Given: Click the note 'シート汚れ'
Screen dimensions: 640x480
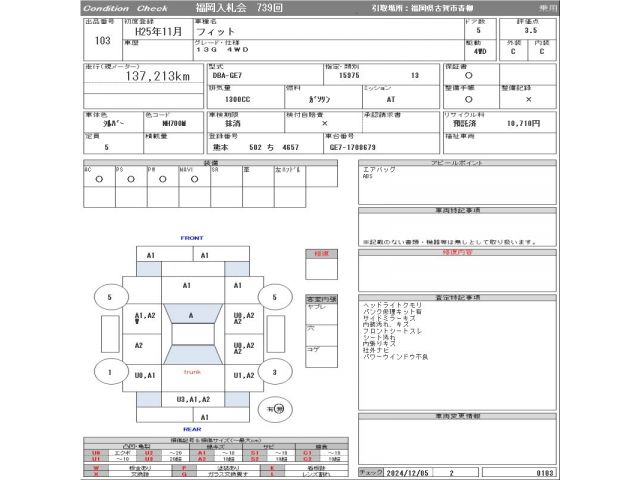Looking at the screenshot, I should [x=379, y=338].
